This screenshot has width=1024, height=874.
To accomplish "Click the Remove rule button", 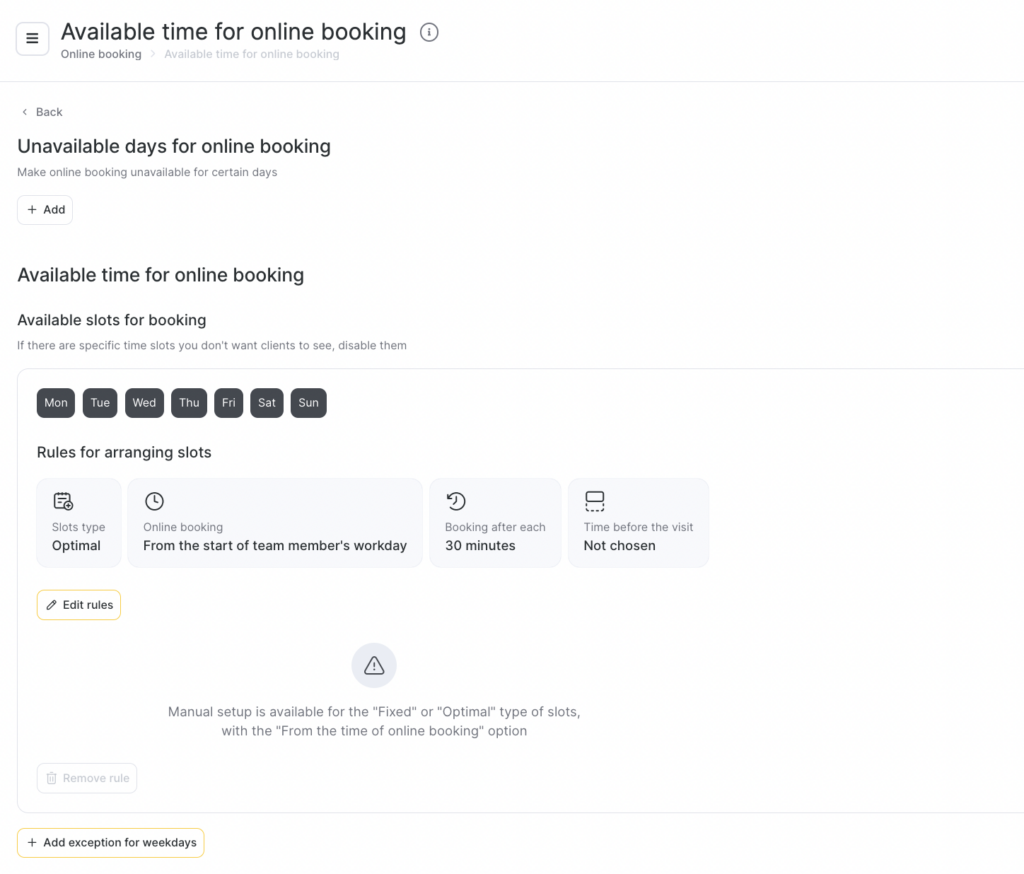I will click(87, 778).
